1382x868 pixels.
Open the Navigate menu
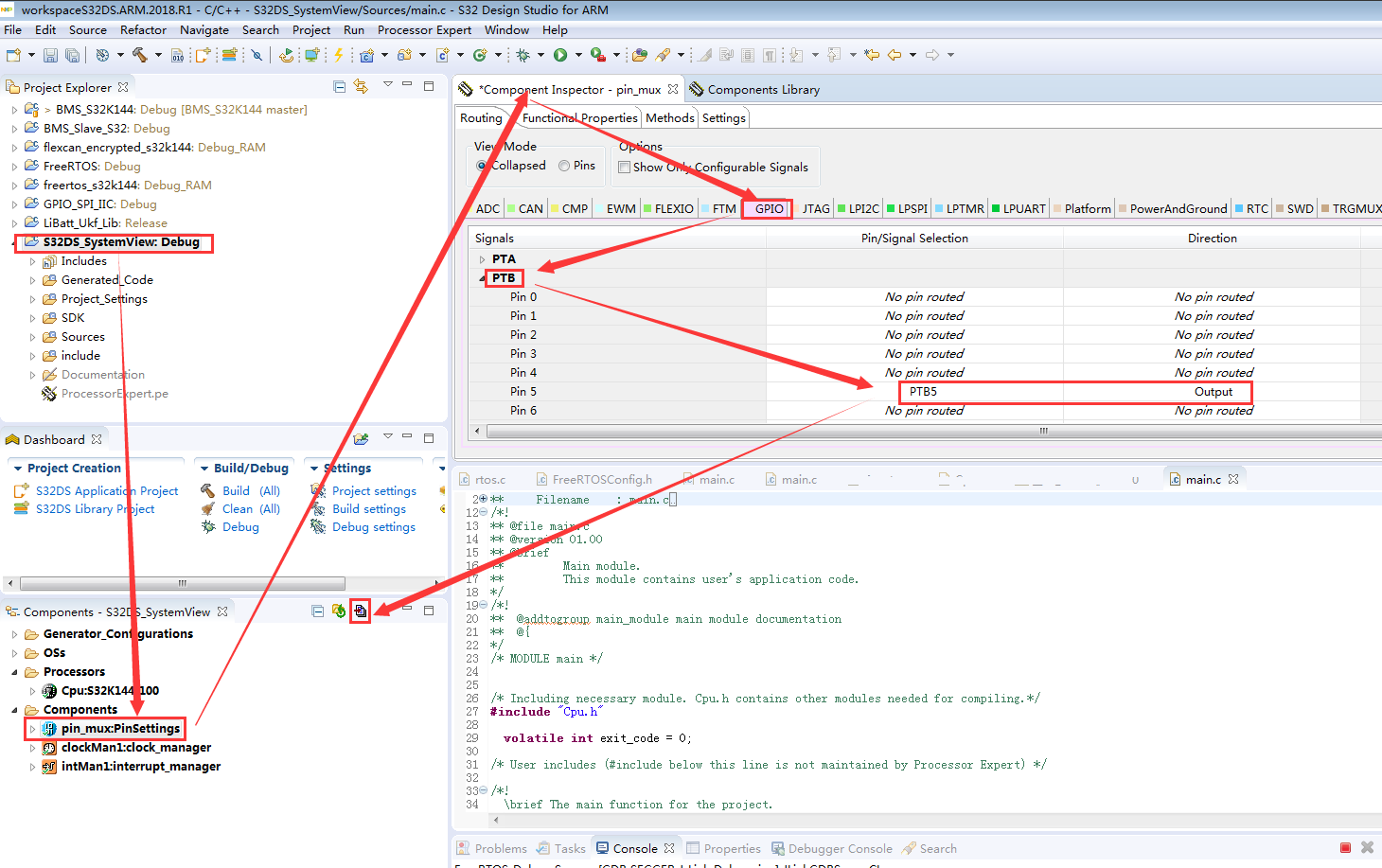coord(204,29)
